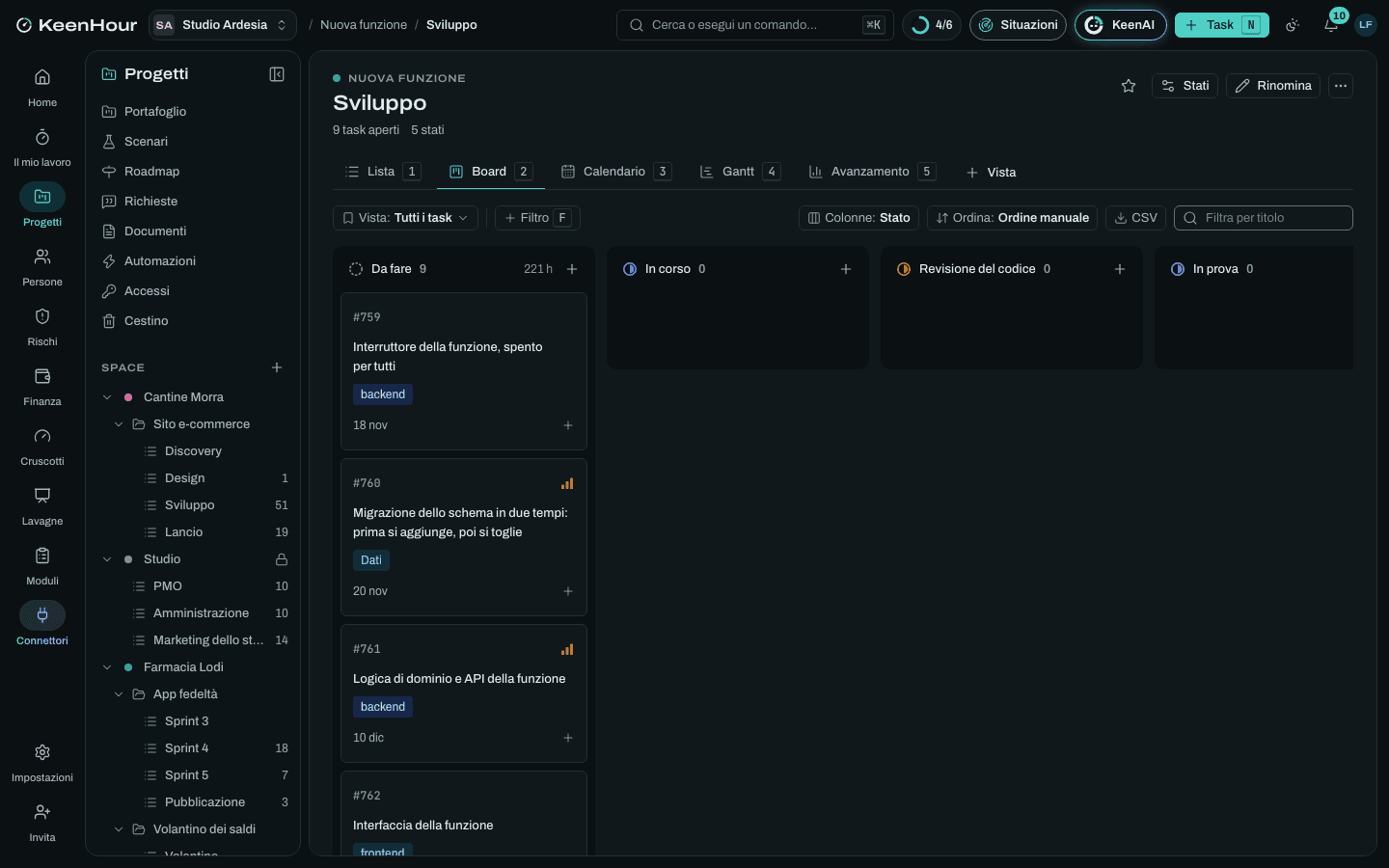
Task: Toggle the theme mode icon
Action: coord(1293,25)
